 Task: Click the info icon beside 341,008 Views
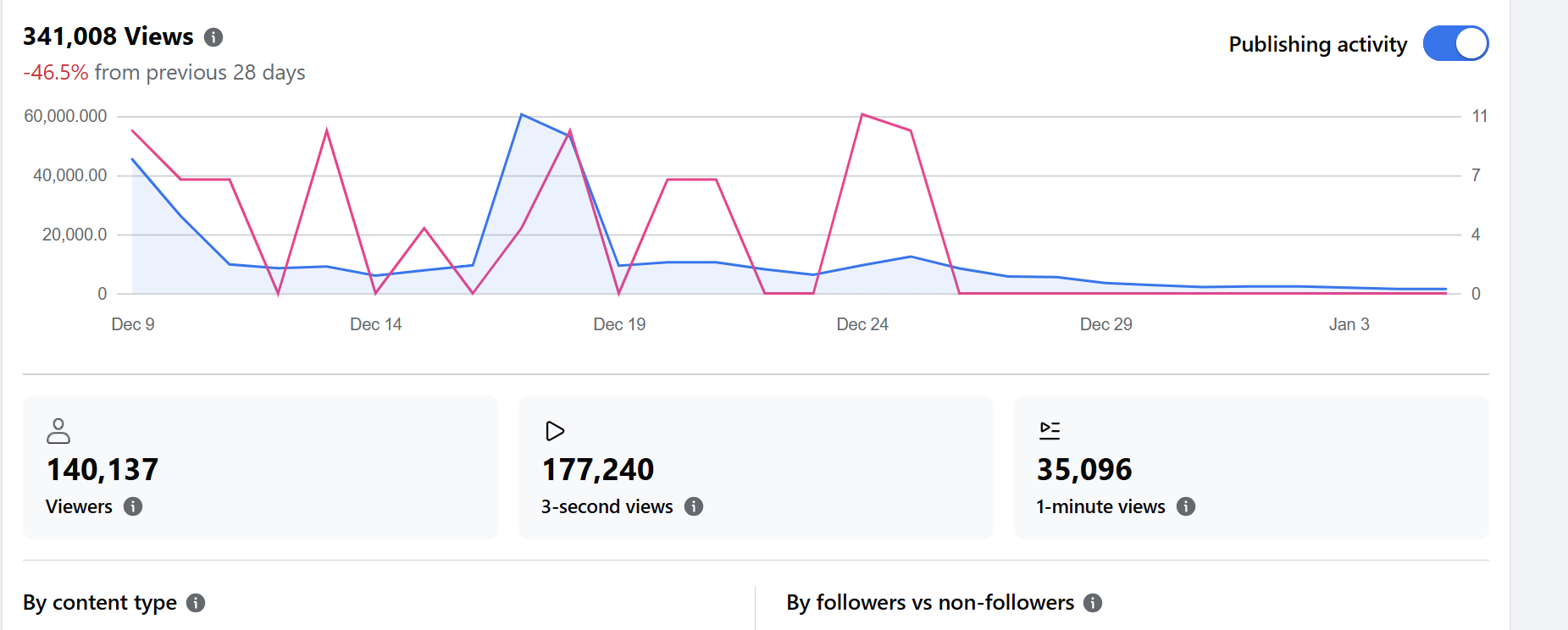pyautogui.click(x=213, y=37)
